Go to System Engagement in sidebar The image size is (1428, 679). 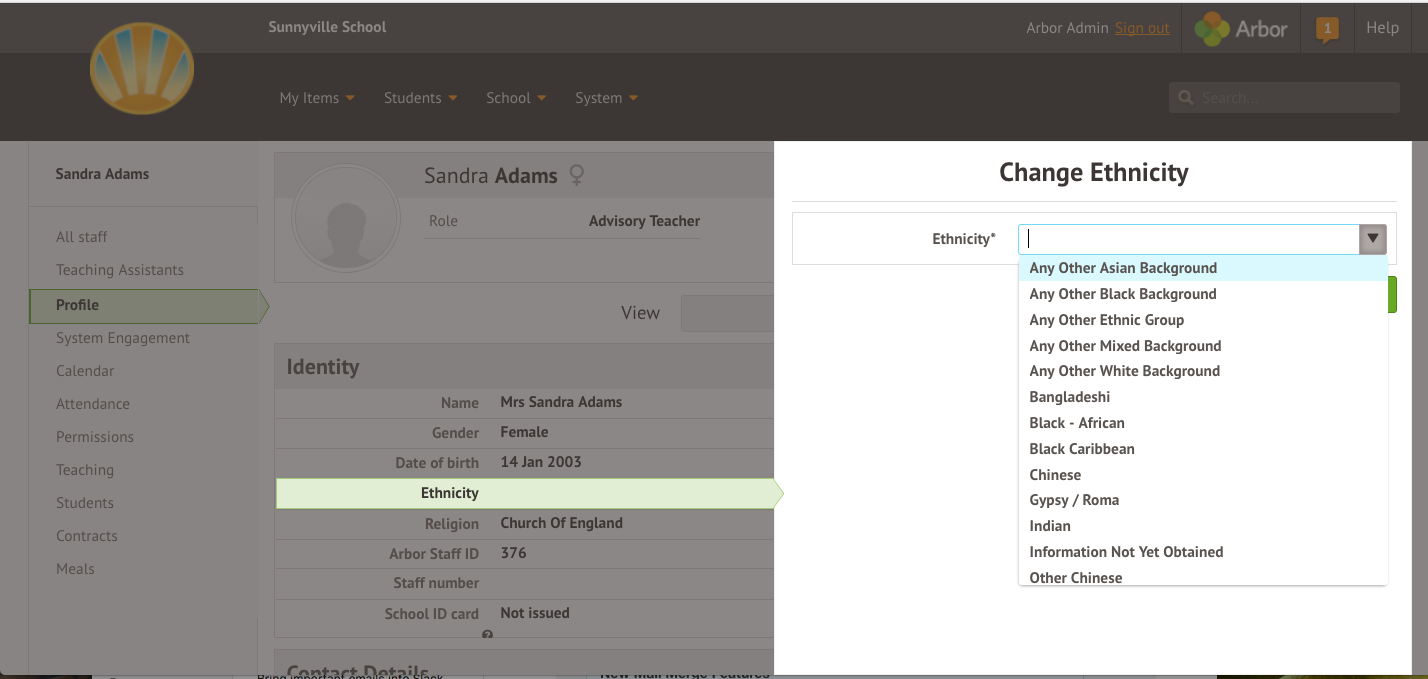click(122, 338)
